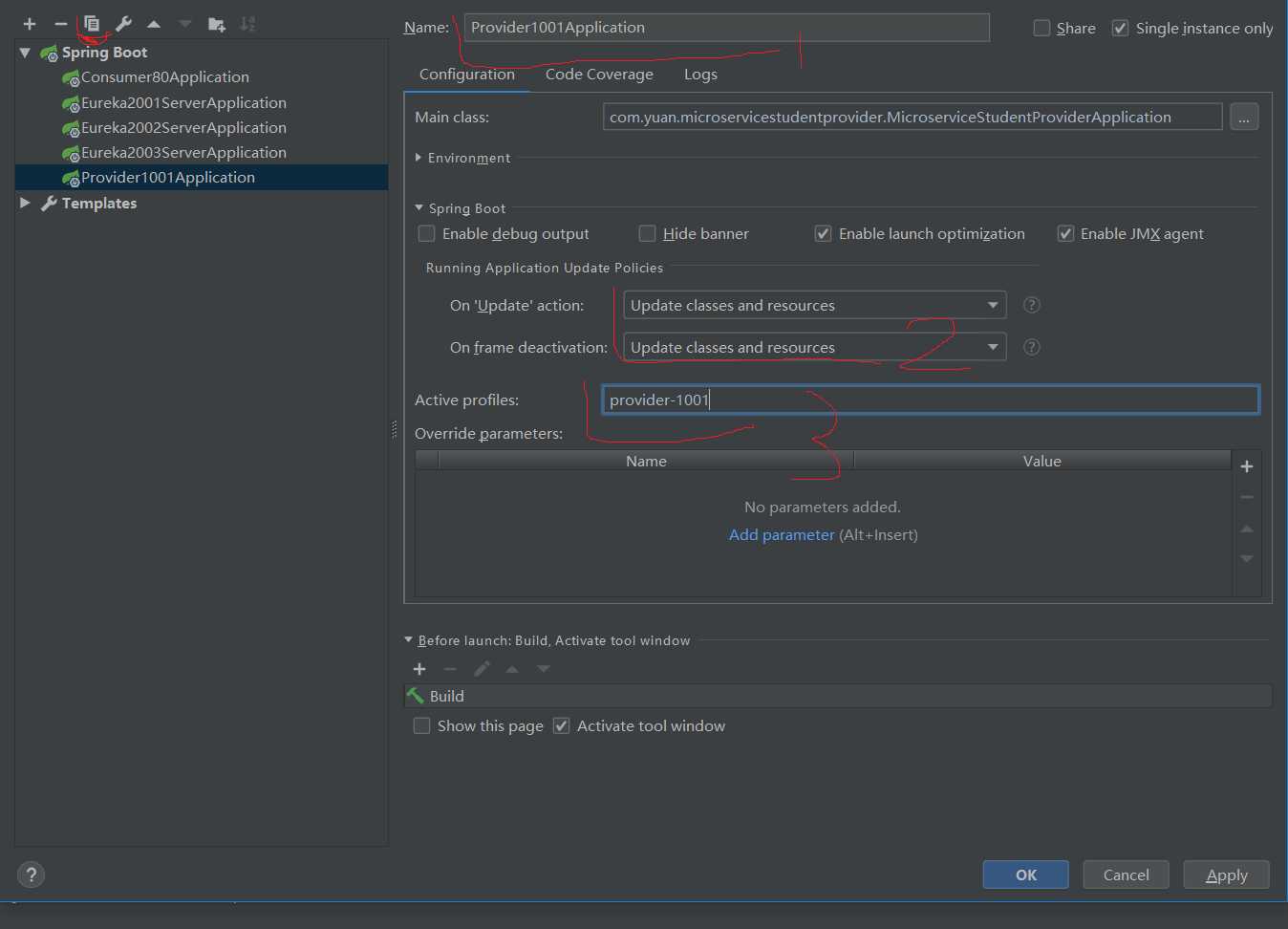Show help for On frame deactivation
1288x929 pixels.
(1032, 347)
